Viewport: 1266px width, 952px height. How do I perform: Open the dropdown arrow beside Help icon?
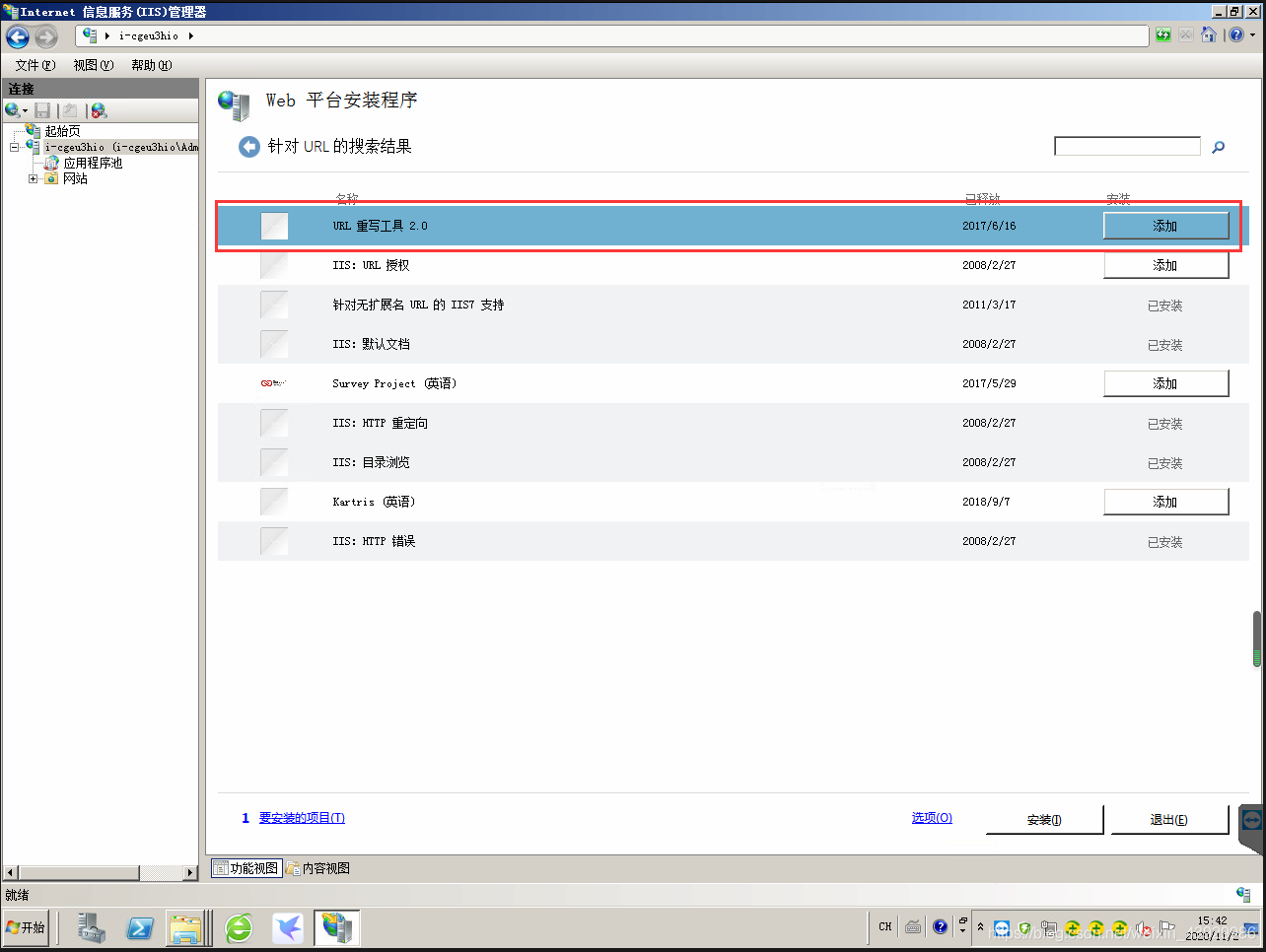(x=1252, y=35)
